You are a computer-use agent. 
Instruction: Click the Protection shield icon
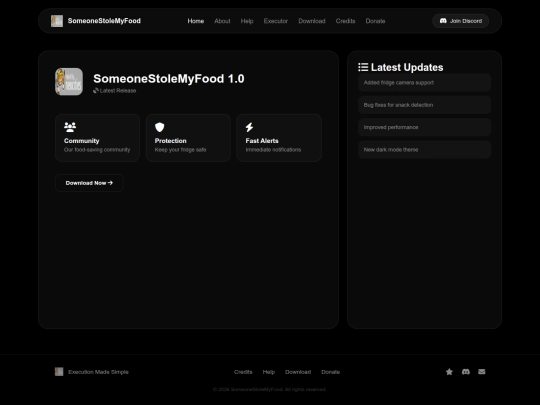click(x=159, y=127)
